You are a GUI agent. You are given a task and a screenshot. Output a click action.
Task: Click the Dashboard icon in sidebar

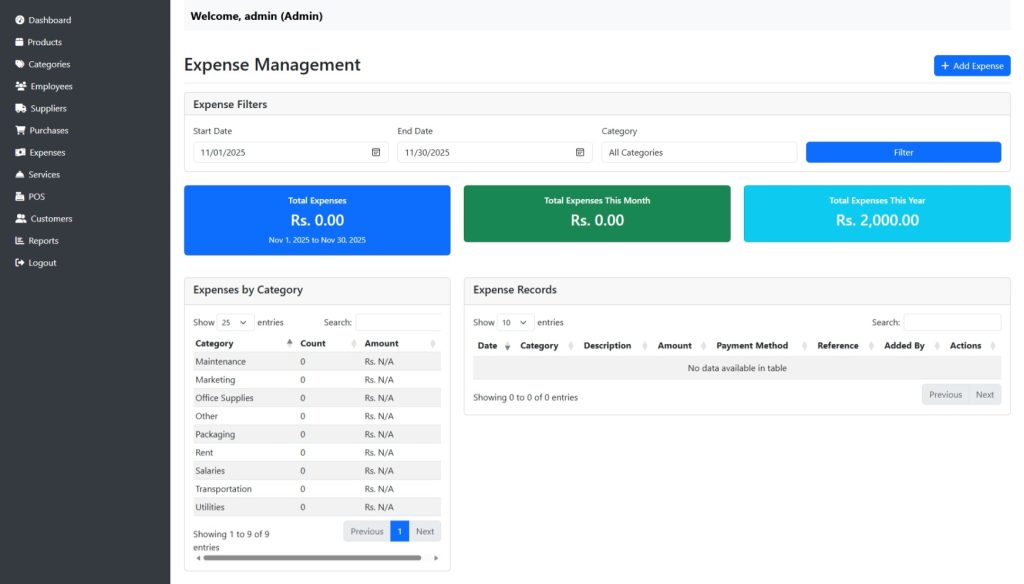19,20
